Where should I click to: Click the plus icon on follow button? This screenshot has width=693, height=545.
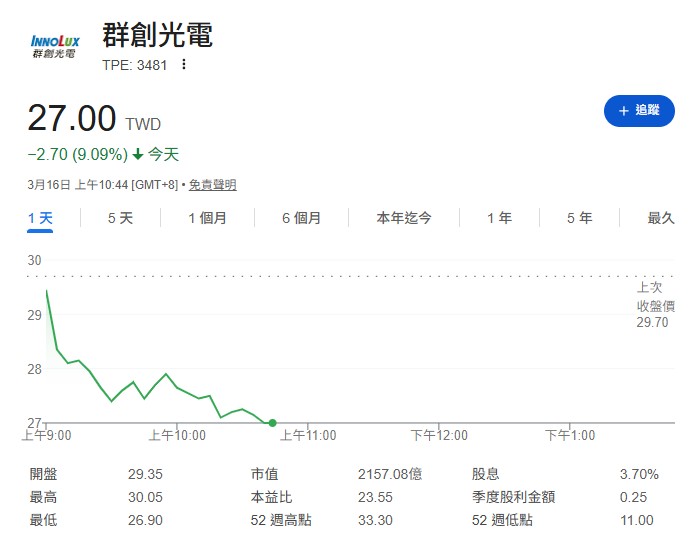624,111
